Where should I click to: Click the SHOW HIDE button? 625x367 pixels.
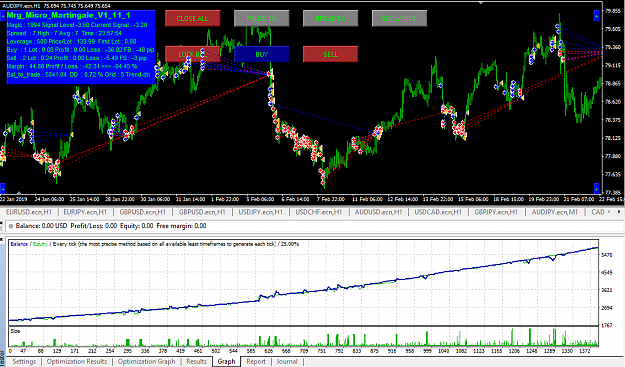pyautogui.click(x=399, y=18)
